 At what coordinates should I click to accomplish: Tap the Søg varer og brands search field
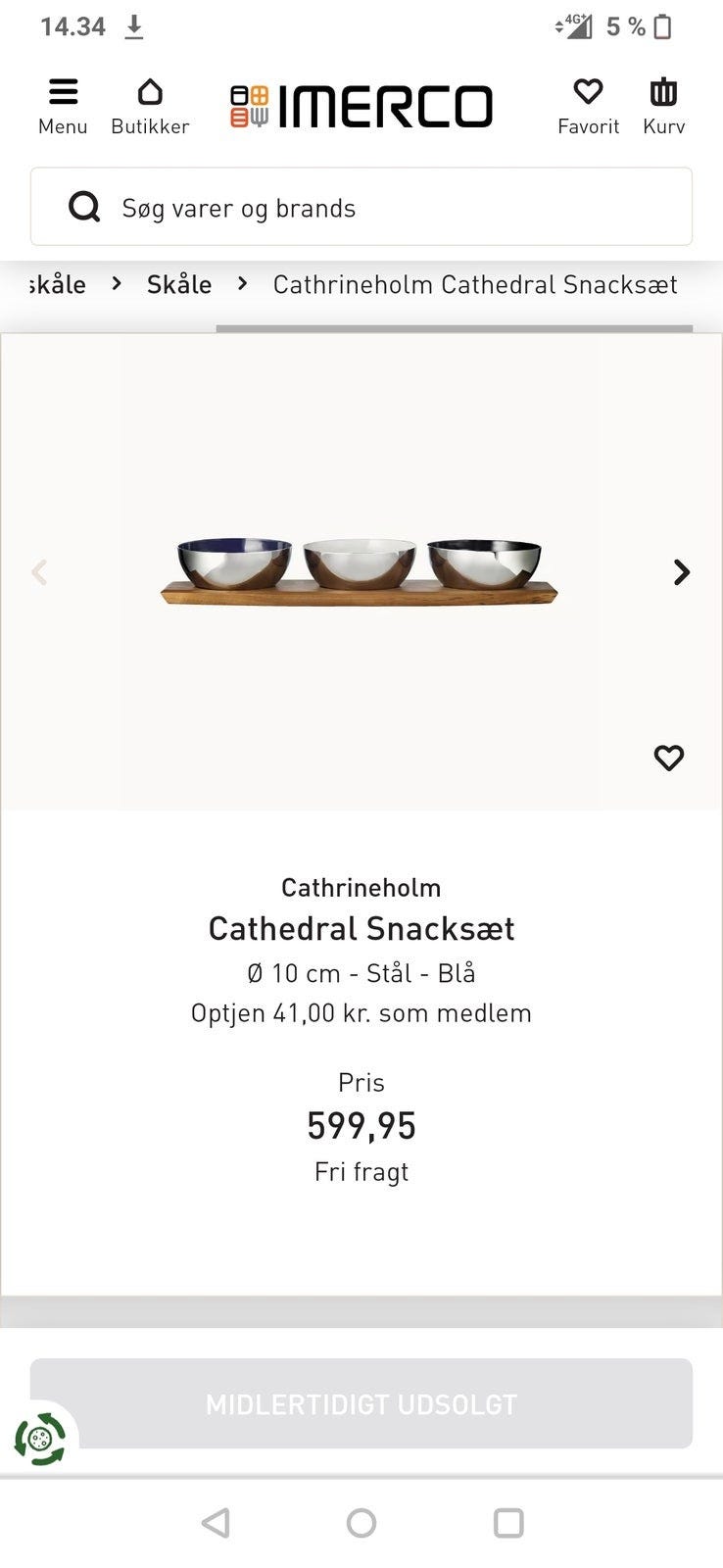(361, 207)
